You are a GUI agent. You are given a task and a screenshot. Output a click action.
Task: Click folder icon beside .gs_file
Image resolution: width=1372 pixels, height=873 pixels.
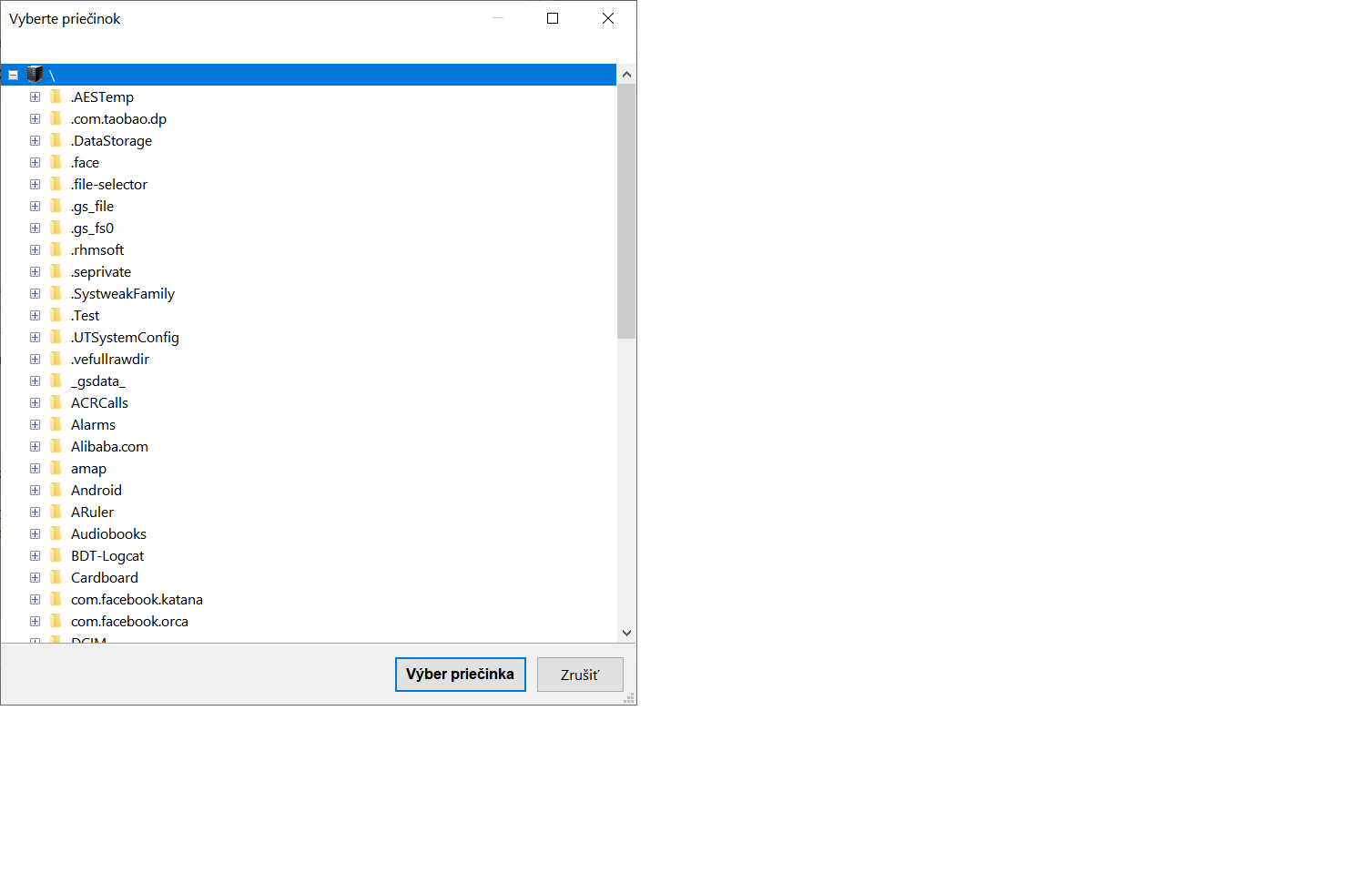click(56, 206)
